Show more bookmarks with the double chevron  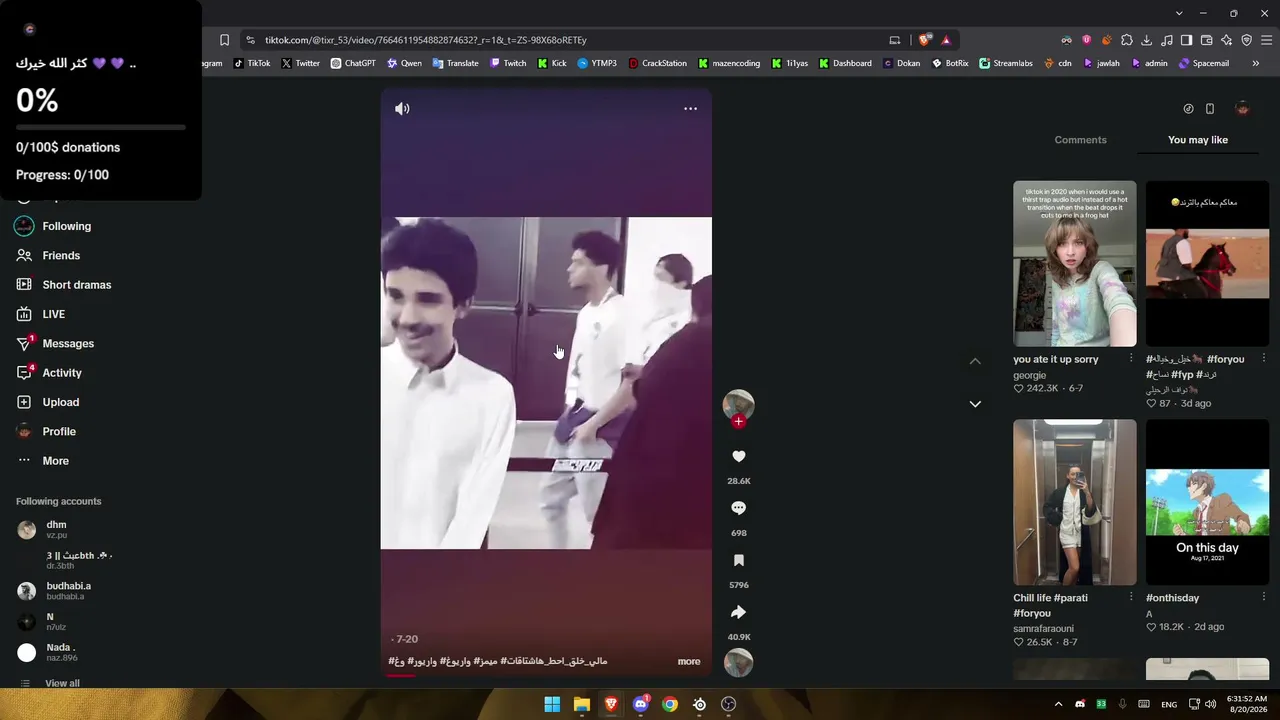[1255, 63]
